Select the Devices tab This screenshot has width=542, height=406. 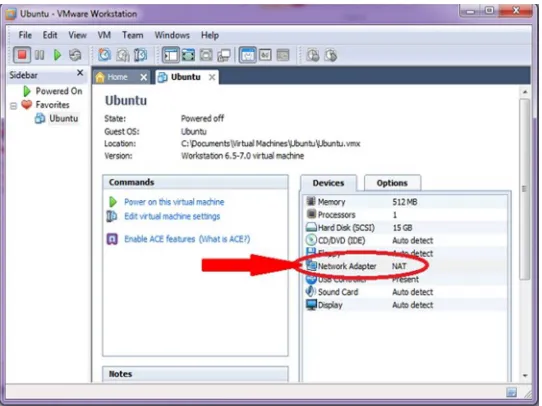(x=328, y=183)
